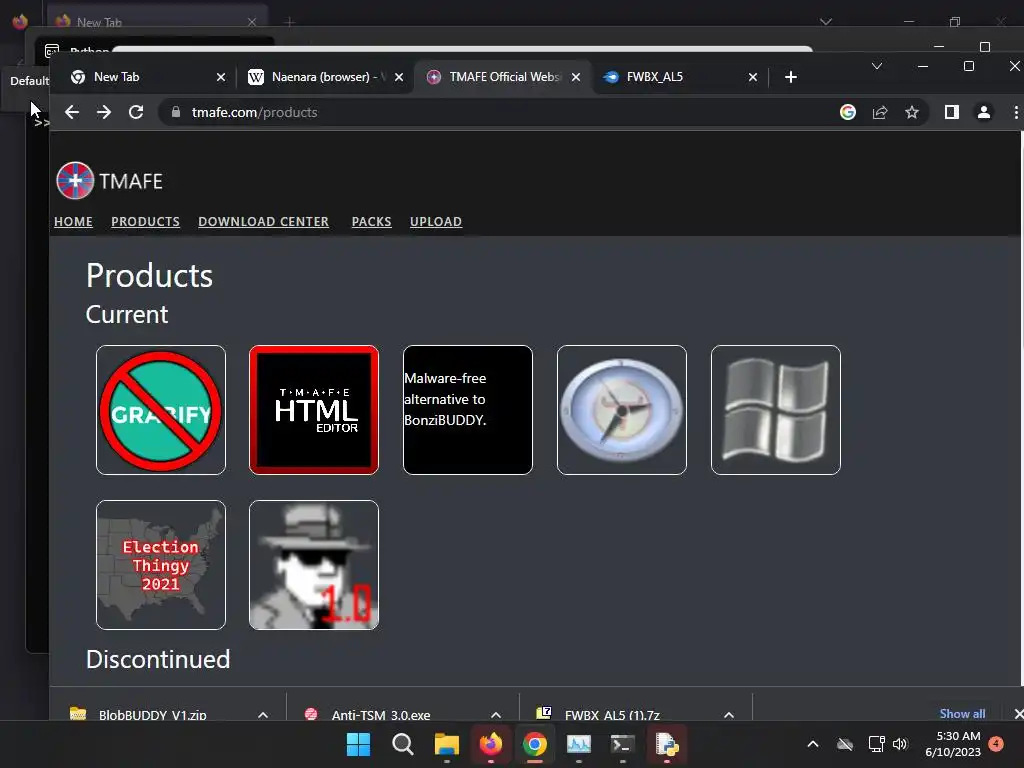Image resolution: width=1024 pixels, height=768 pixels.
Task: Close the Chrome New Tab tab
Action: 221,77
